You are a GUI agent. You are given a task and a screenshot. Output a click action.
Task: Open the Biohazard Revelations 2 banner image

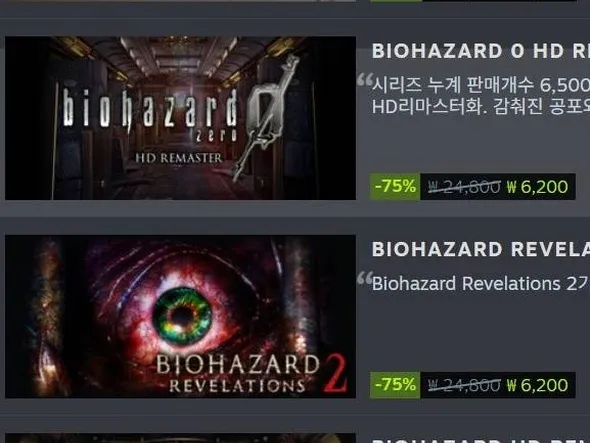[x=180, y=316]
